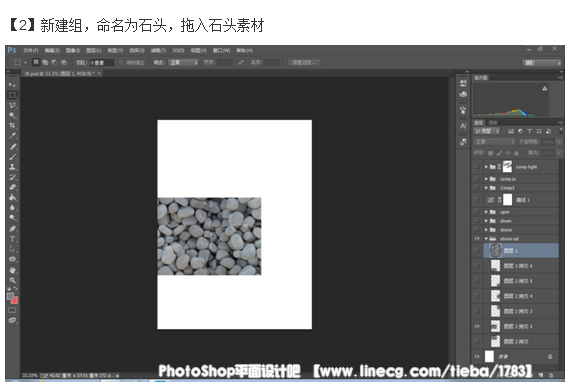Click Intersect with Selection icon
The image size is (582, 388).
coord(64,62)
